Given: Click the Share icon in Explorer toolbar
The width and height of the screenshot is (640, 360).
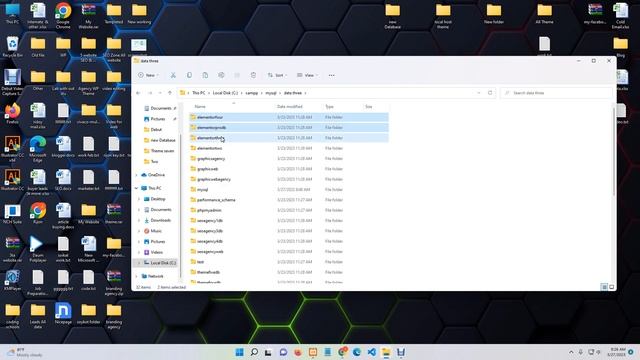Looking at the screenshot, I should (237, 75).
